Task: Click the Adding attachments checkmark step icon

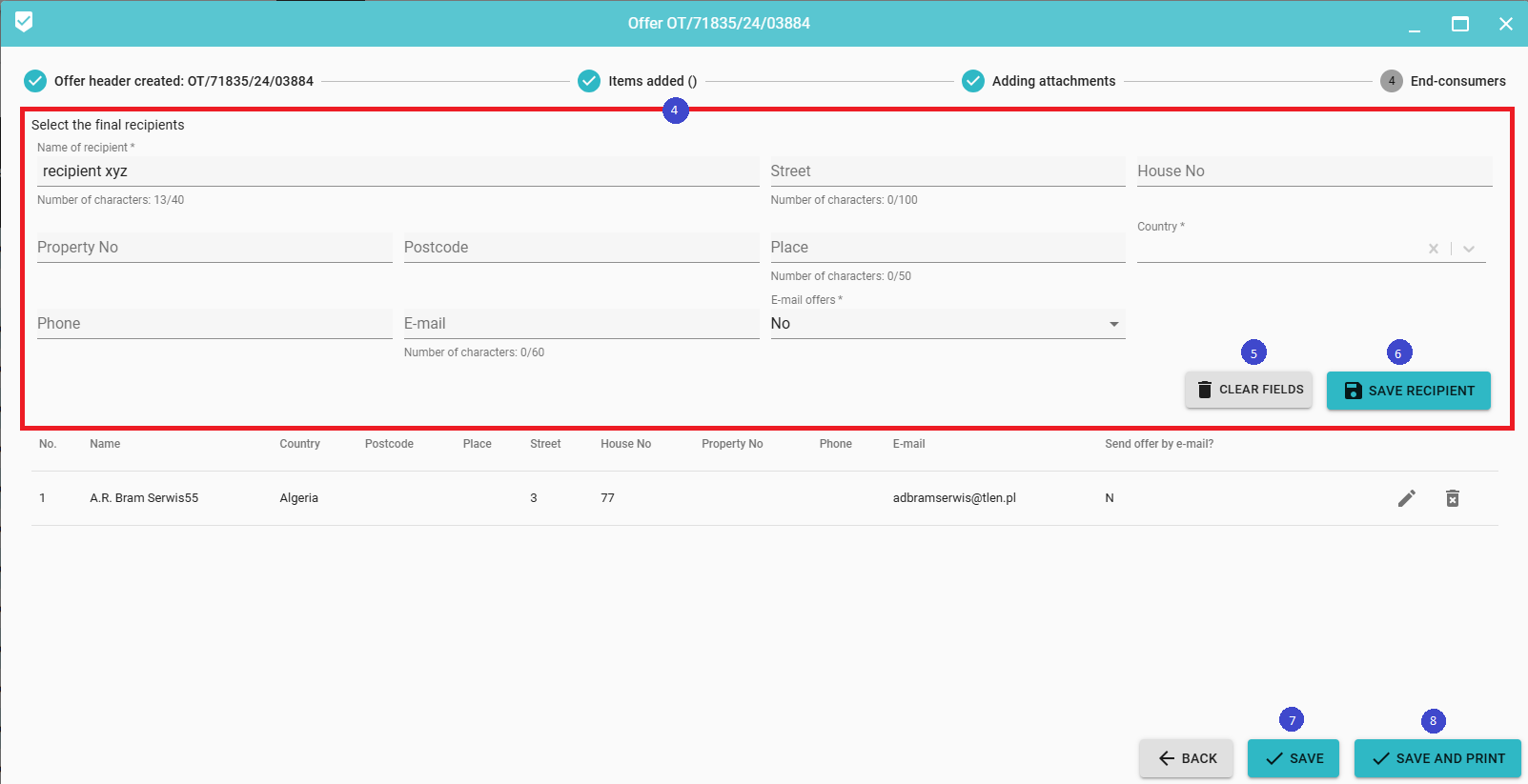Action: (972, 81)
